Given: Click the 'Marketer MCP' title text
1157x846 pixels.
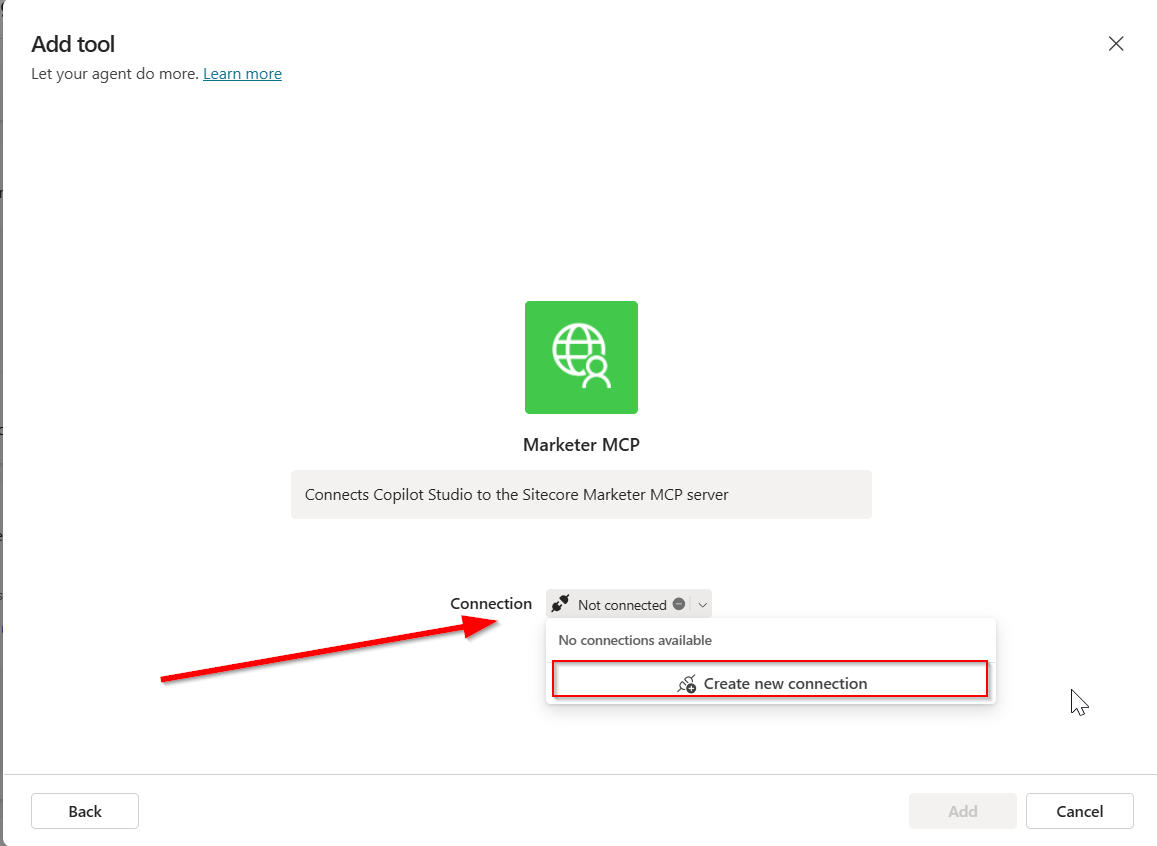Looking at the screenshot, I should [581, 445].
